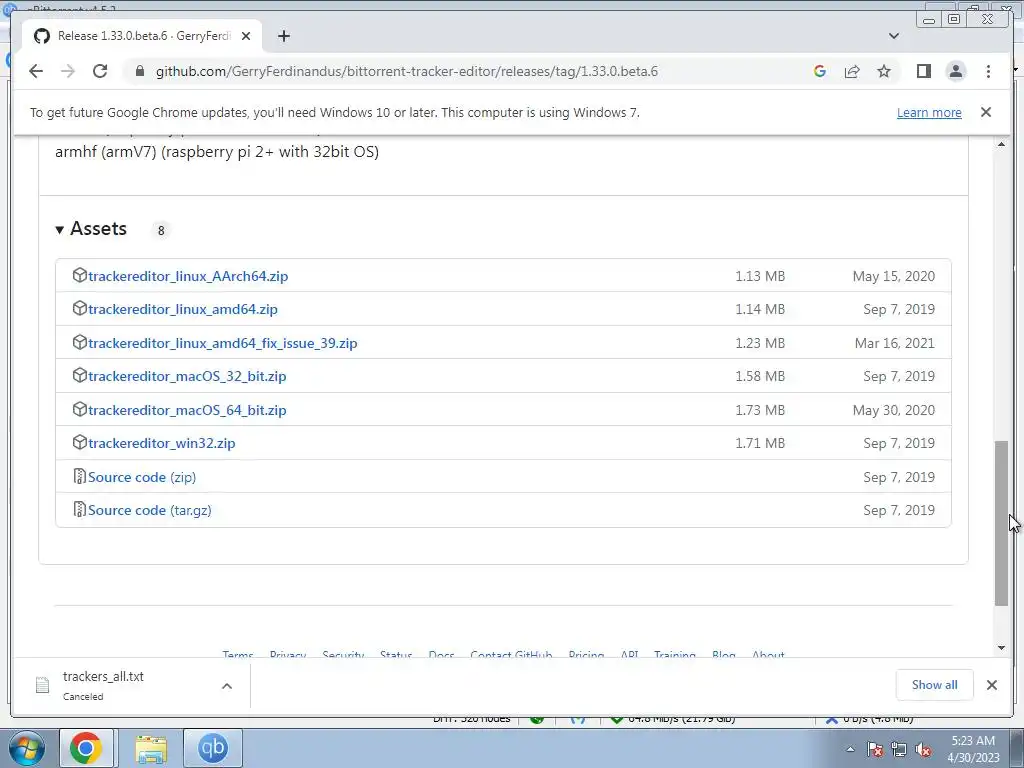The image size is (1024, 768).
Task: Click the Google icon in address bar
Action: (x=820, y=71)
